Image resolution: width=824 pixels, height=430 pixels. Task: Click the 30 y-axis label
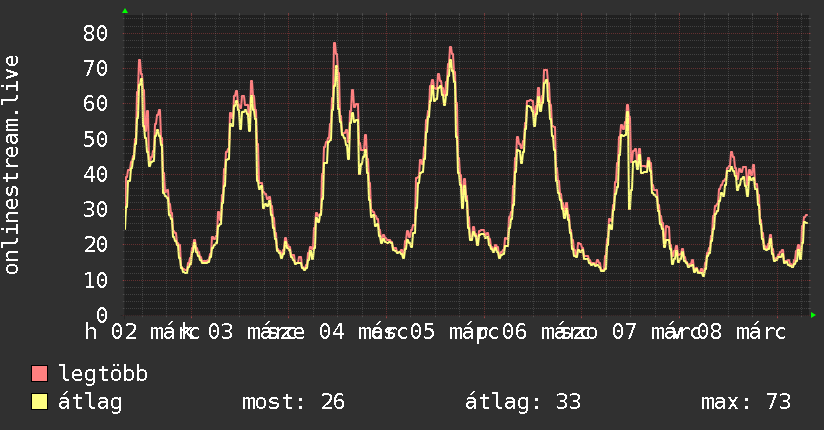click(95, 210)
